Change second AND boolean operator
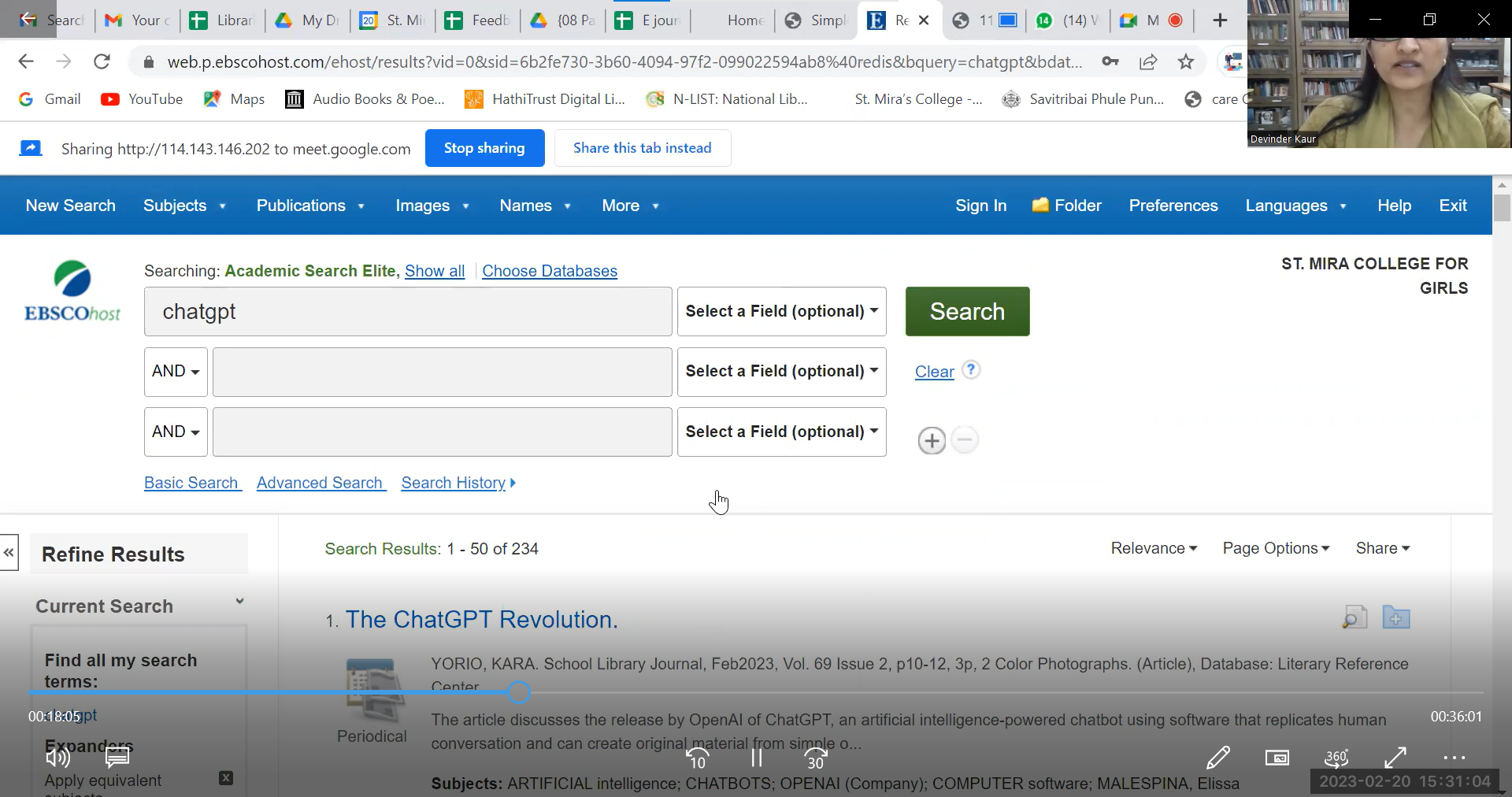Viewport: 1512px width, 797px height. click(x=176, y=432)
